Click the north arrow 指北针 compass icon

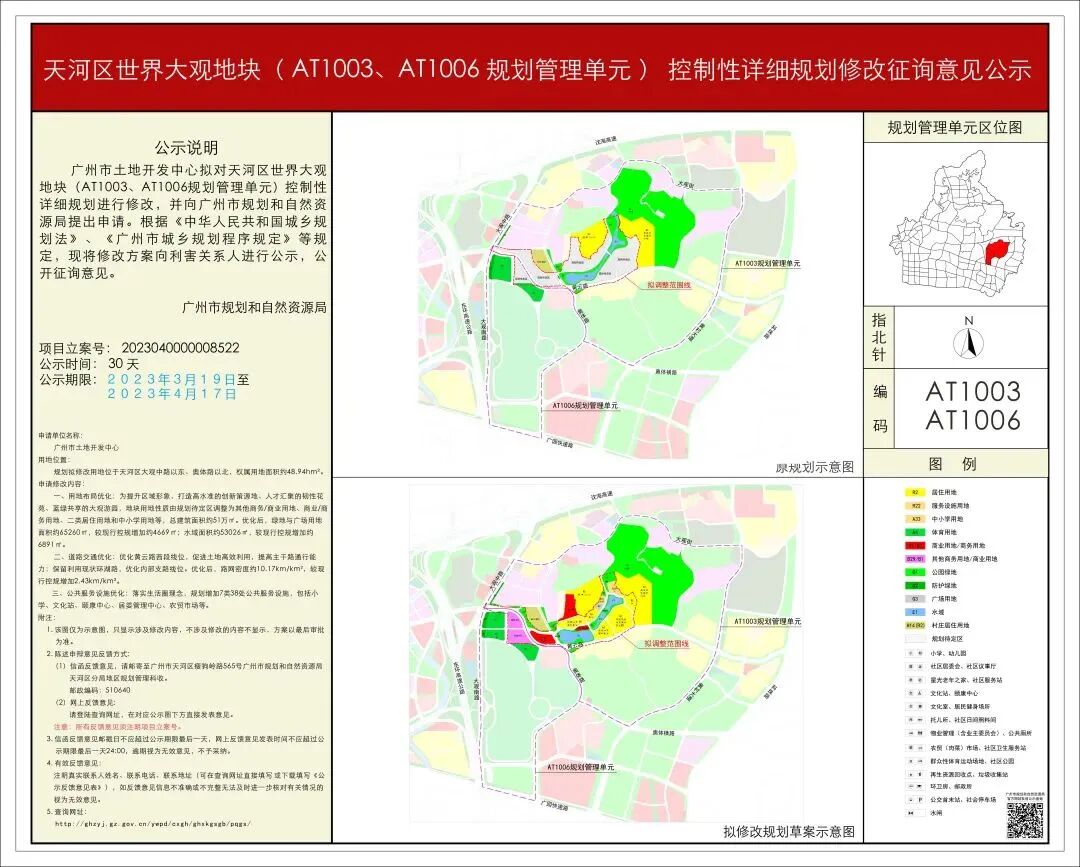pos(968,340)
